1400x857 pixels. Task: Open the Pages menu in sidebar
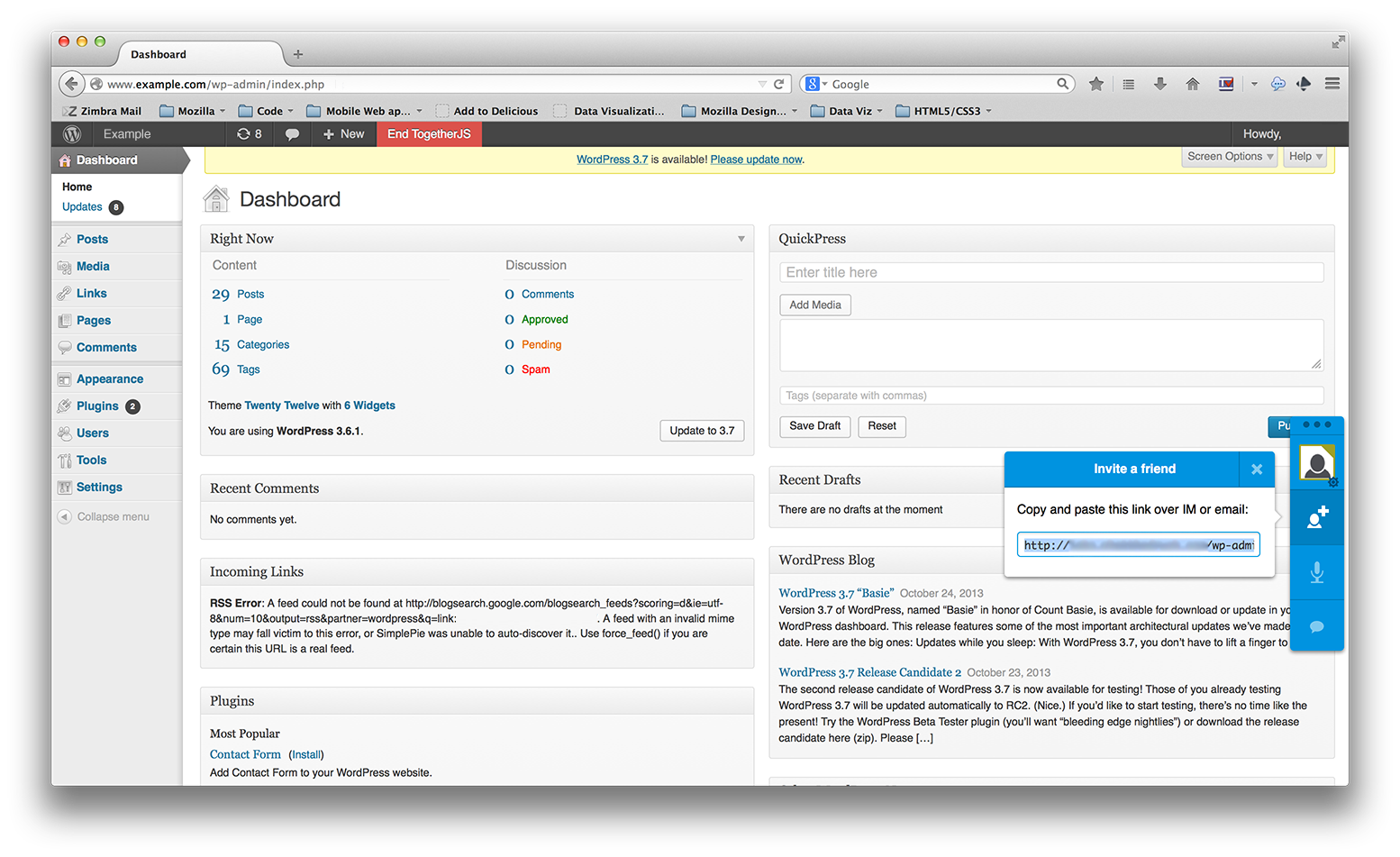[94, 321]
